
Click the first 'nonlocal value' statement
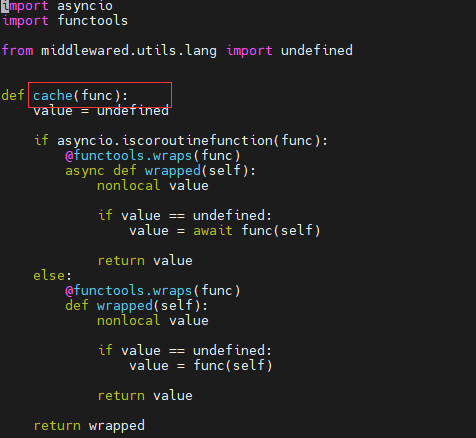pyautogui.click(x=153, y=186)
